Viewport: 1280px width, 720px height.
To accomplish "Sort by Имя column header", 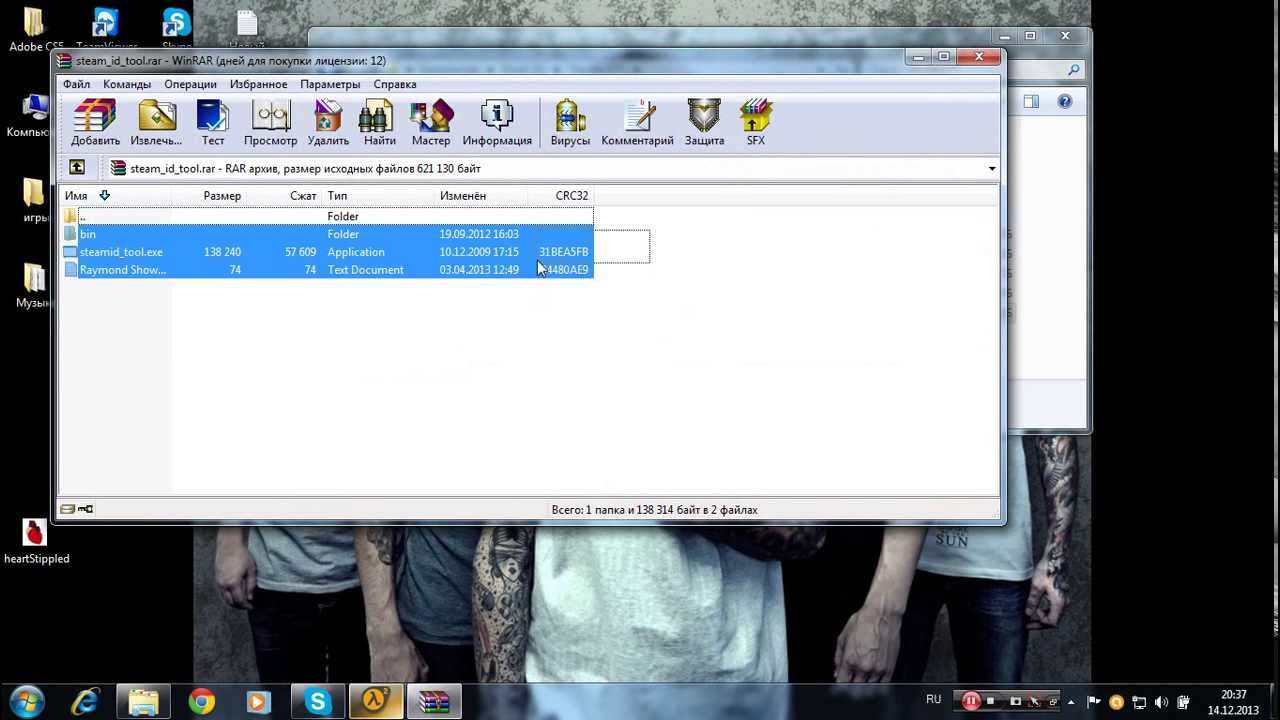I will click(116, 195).
